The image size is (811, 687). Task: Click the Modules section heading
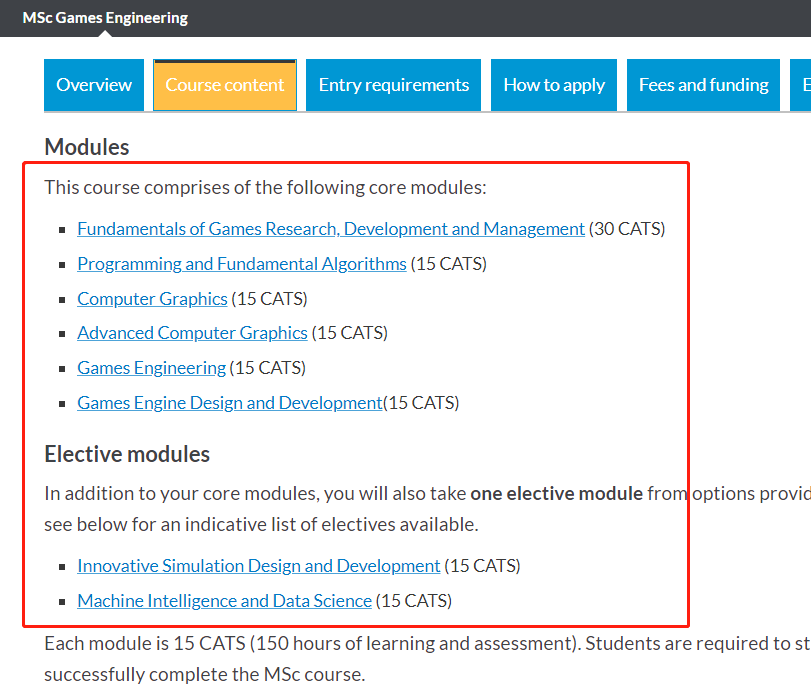pyautogui.click(x=87, y=147)
